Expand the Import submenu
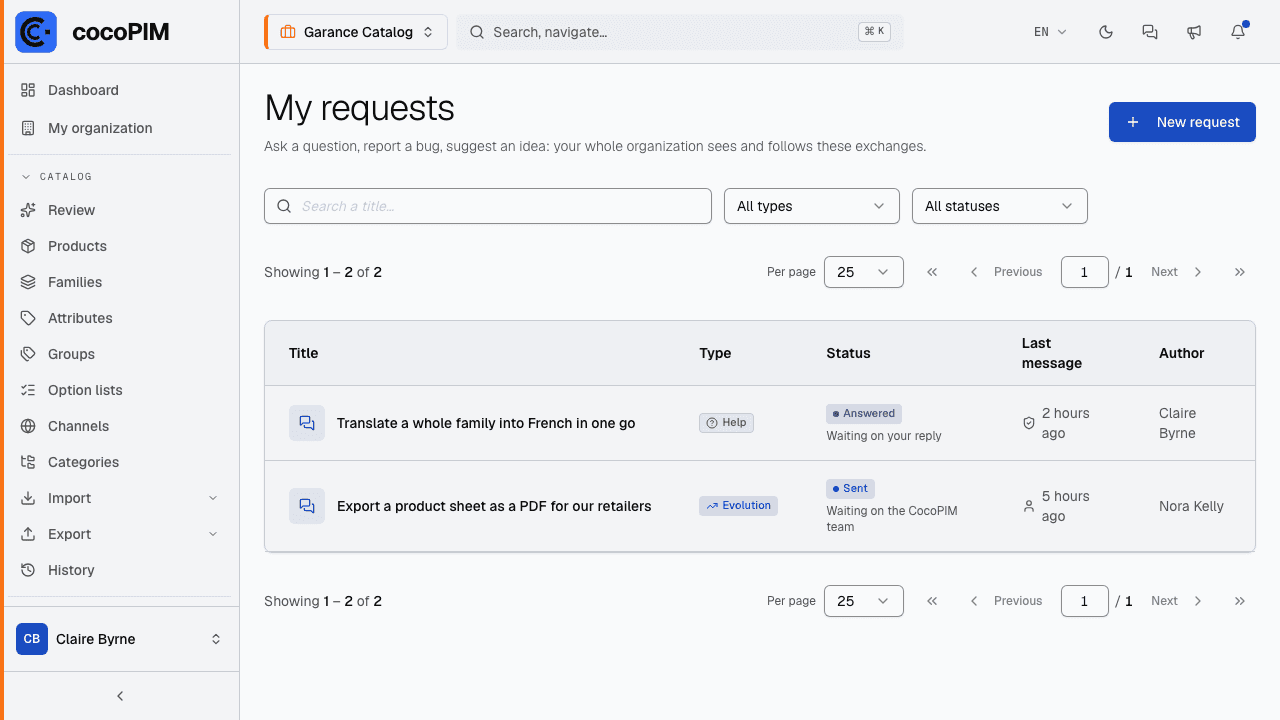Viewport: 1280px width, 720px height. (120, 498)
